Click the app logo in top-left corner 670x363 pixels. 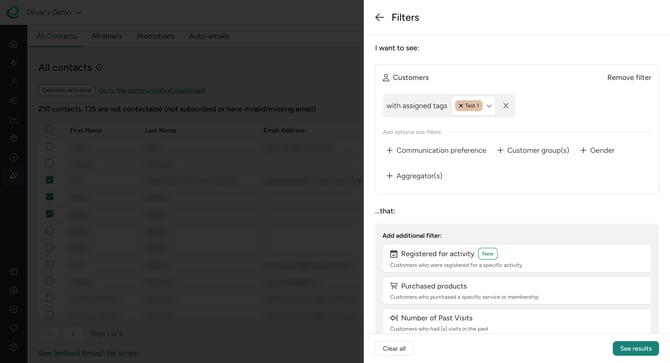[13, 12]
